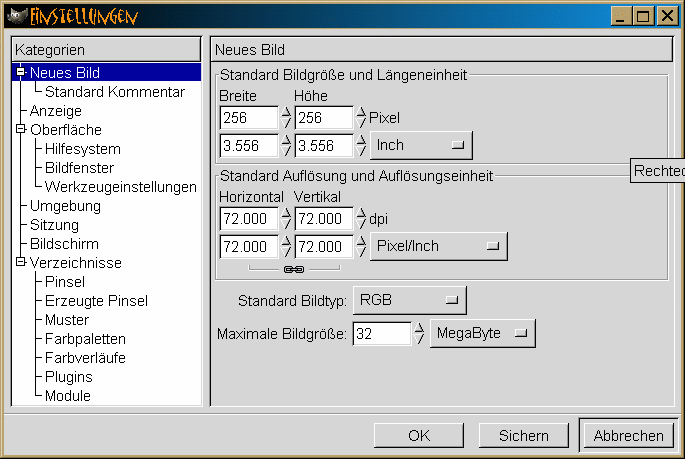Collapse the Oberfläche tree node
685x459 pixels.
(21, 130)
